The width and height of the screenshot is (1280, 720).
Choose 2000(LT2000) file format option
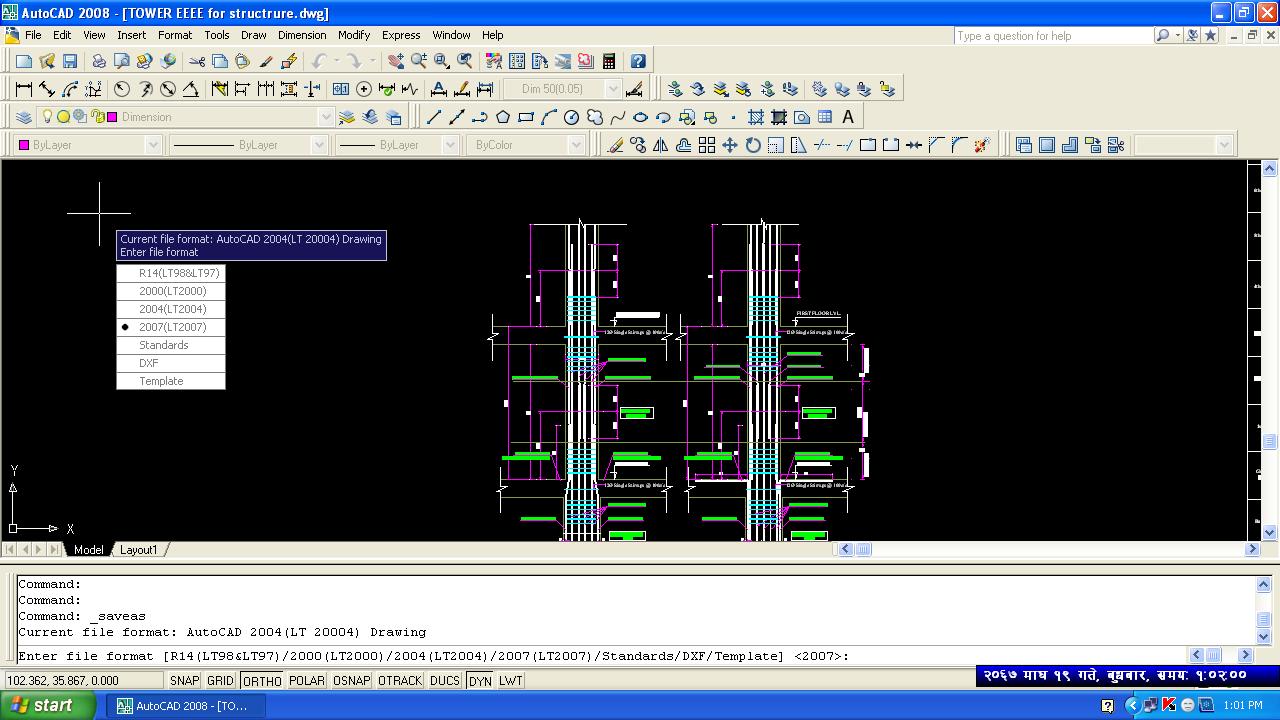(171, 291)
